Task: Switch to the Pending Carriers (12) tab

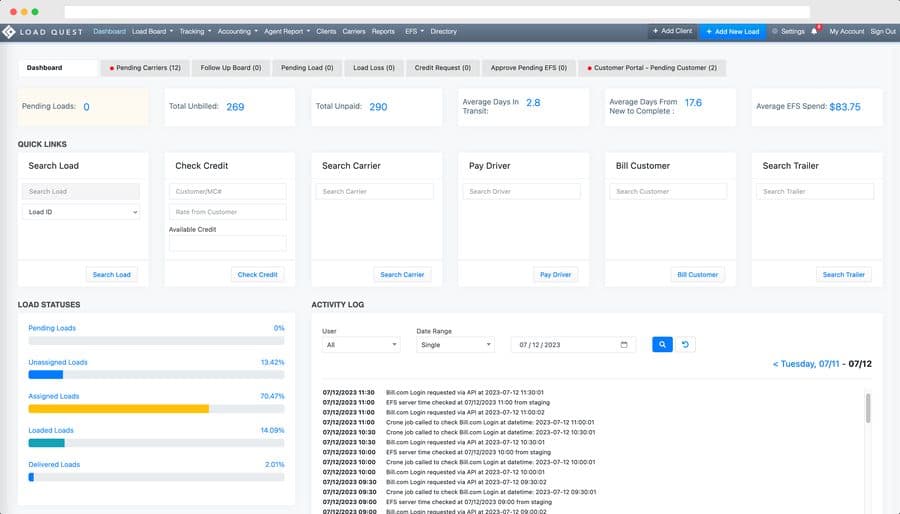Action: coord(145,68)
